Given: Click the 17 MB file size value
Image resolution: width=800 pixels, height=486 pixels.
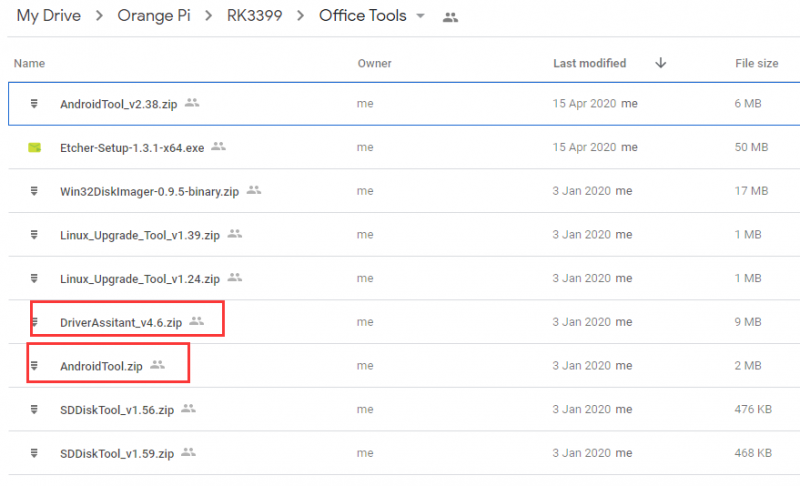Looking at the screenshot, I should coord(751,191).
